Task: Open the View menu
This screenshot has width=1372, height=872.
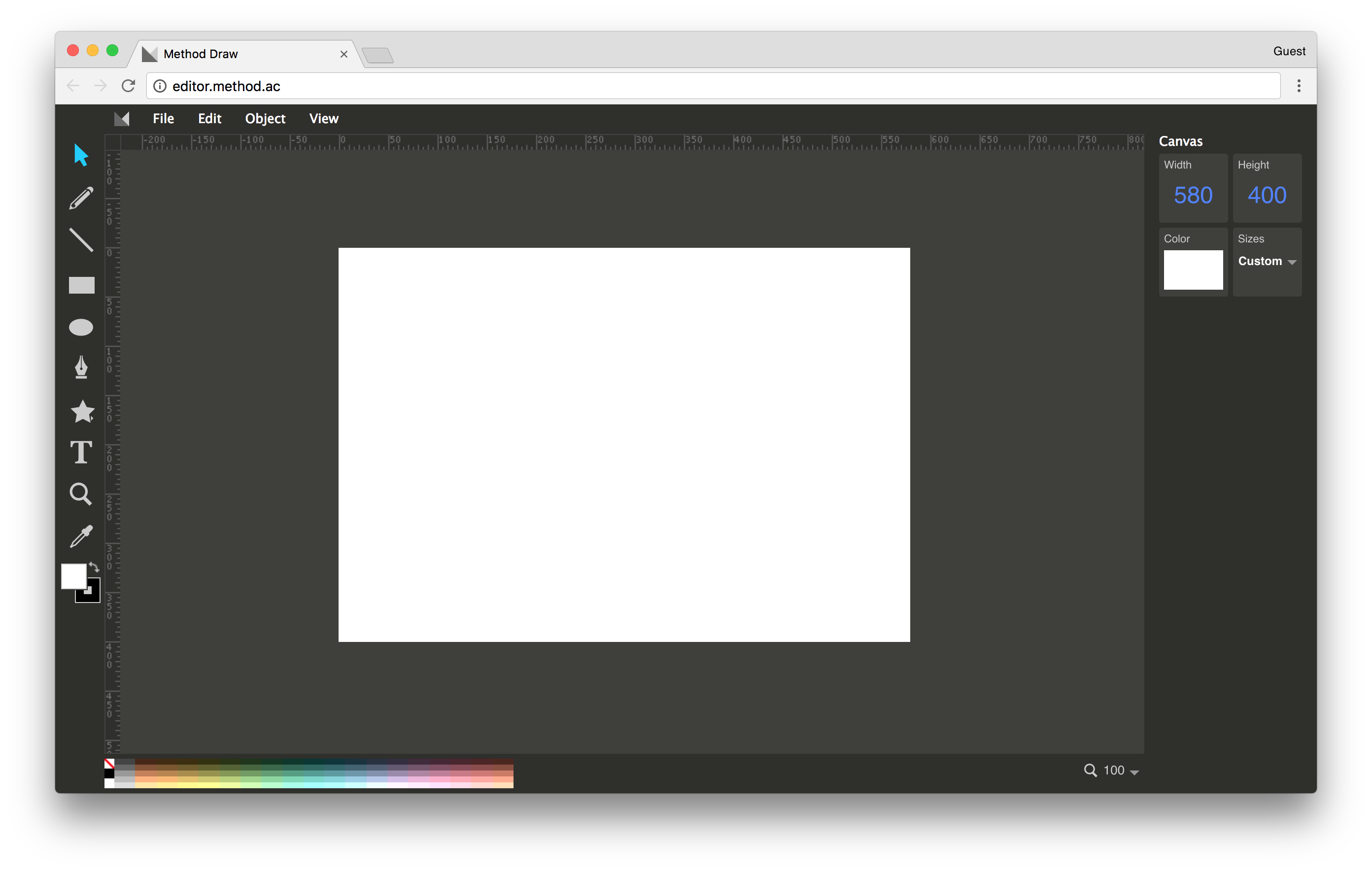Action: [x=324, y=118]
